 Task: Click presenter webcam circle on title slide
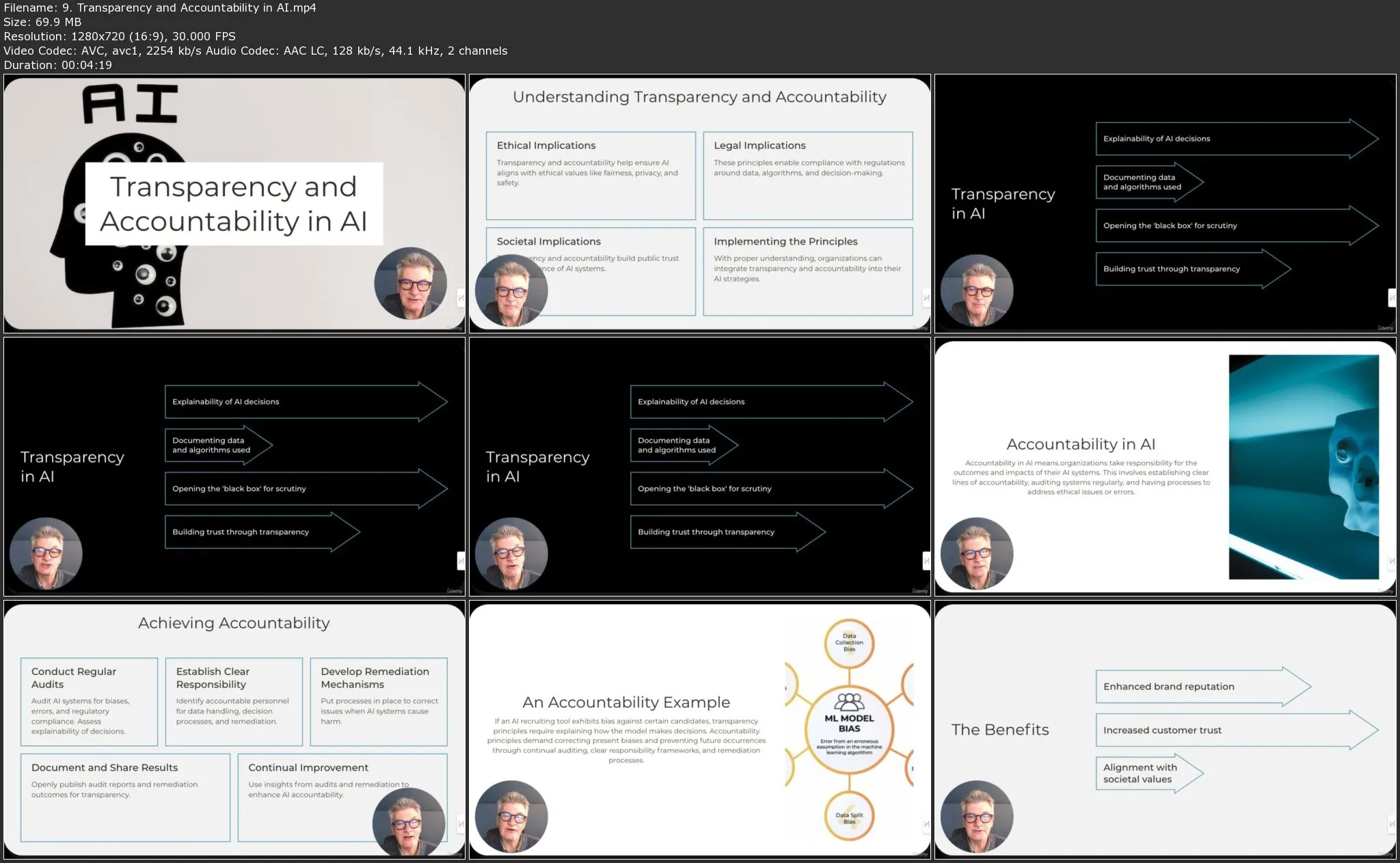pos(410,284)
